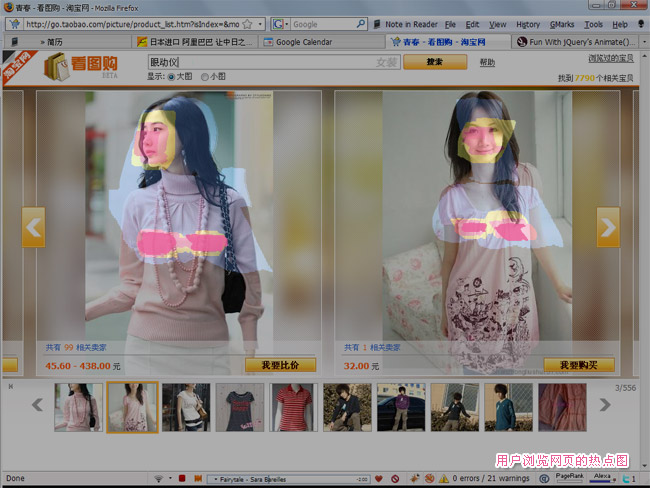The image size is (650, 488).
Task: Click the red stop status bar icon
Action: coord(182,478)
